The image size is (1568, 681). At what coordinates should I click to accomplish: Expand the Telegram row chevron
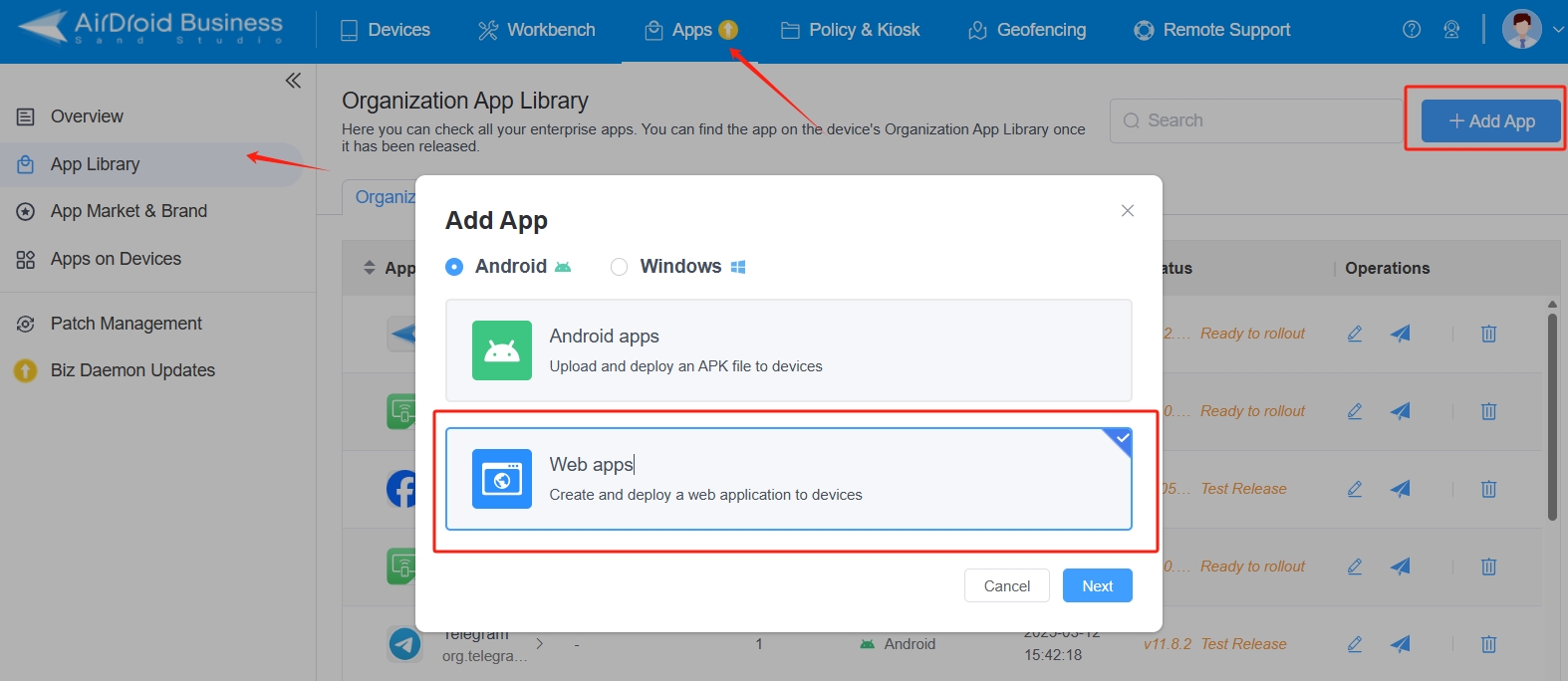coord(539,644)
